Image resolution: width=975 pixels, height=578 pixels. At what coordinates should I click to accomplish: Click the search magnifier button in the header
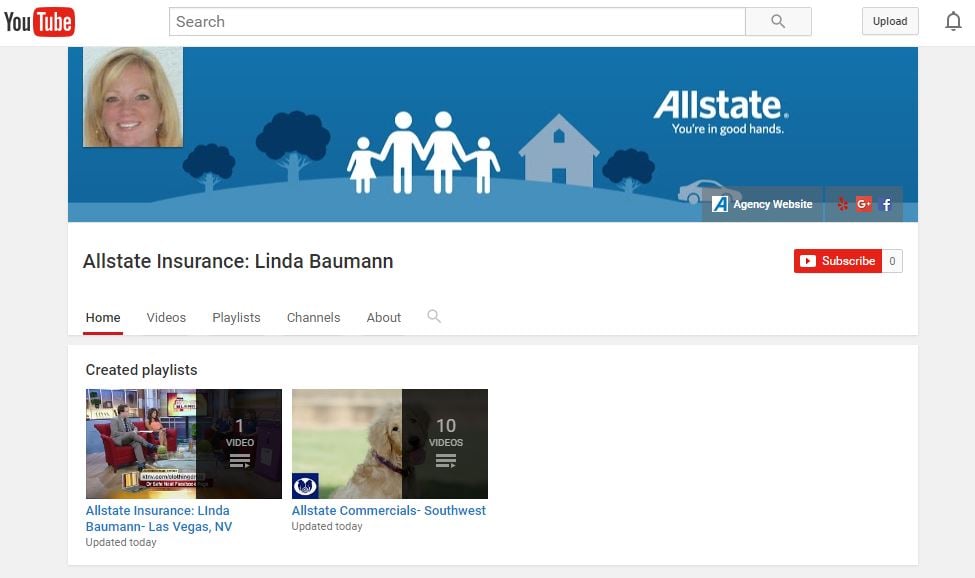778,22
